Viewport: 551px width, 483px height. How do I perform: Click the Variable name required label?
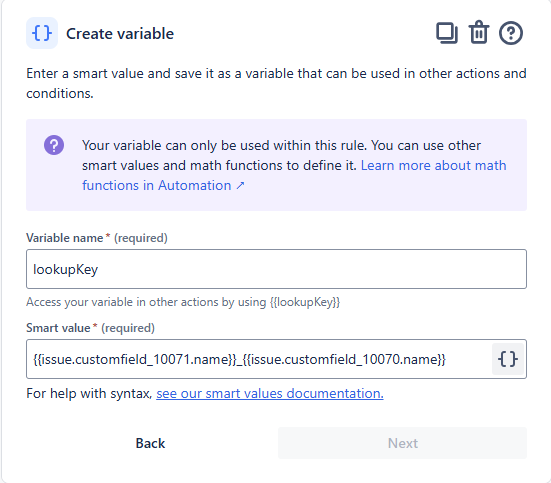tap(97, 238)
